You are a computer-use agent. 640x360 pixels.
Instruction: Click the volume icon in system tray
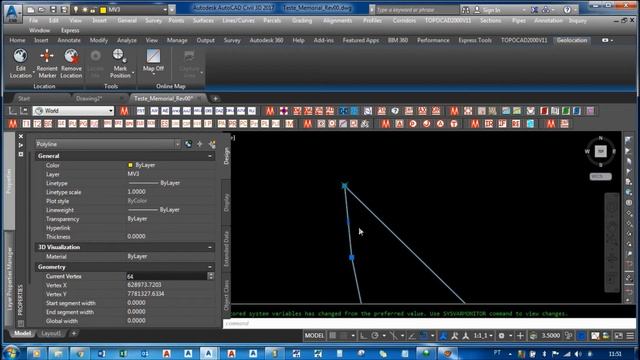pyautogui.click(x=578, y=353)
